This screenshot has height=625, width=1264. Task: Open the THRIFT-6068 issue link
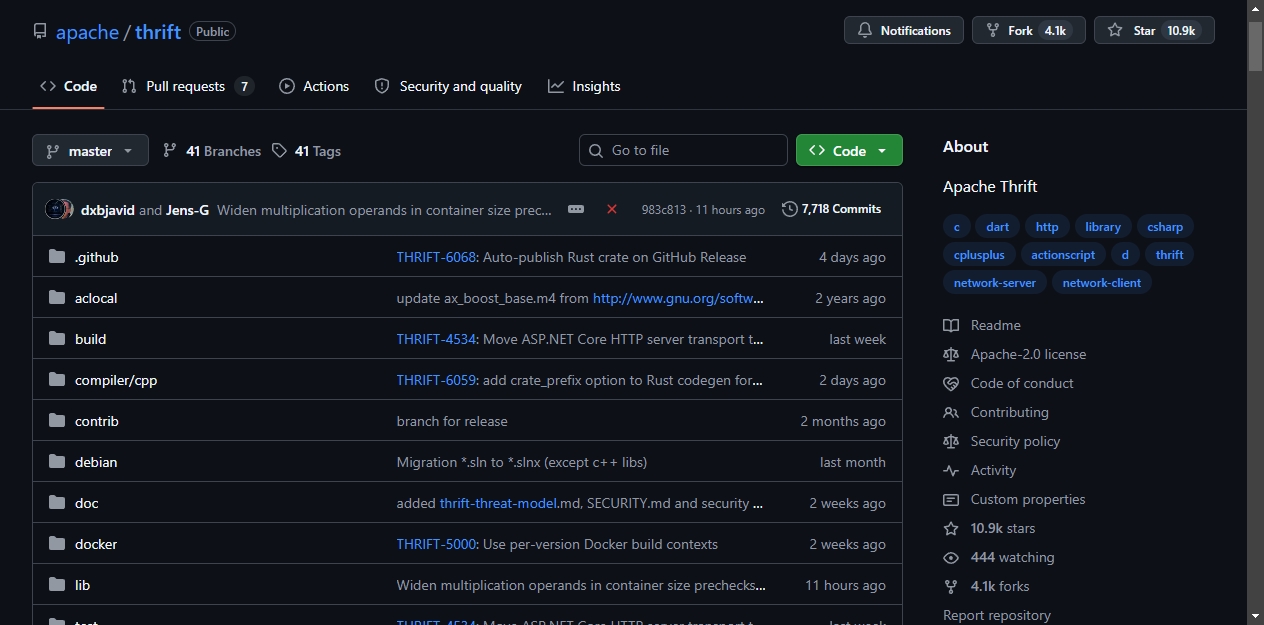(436, 257)
